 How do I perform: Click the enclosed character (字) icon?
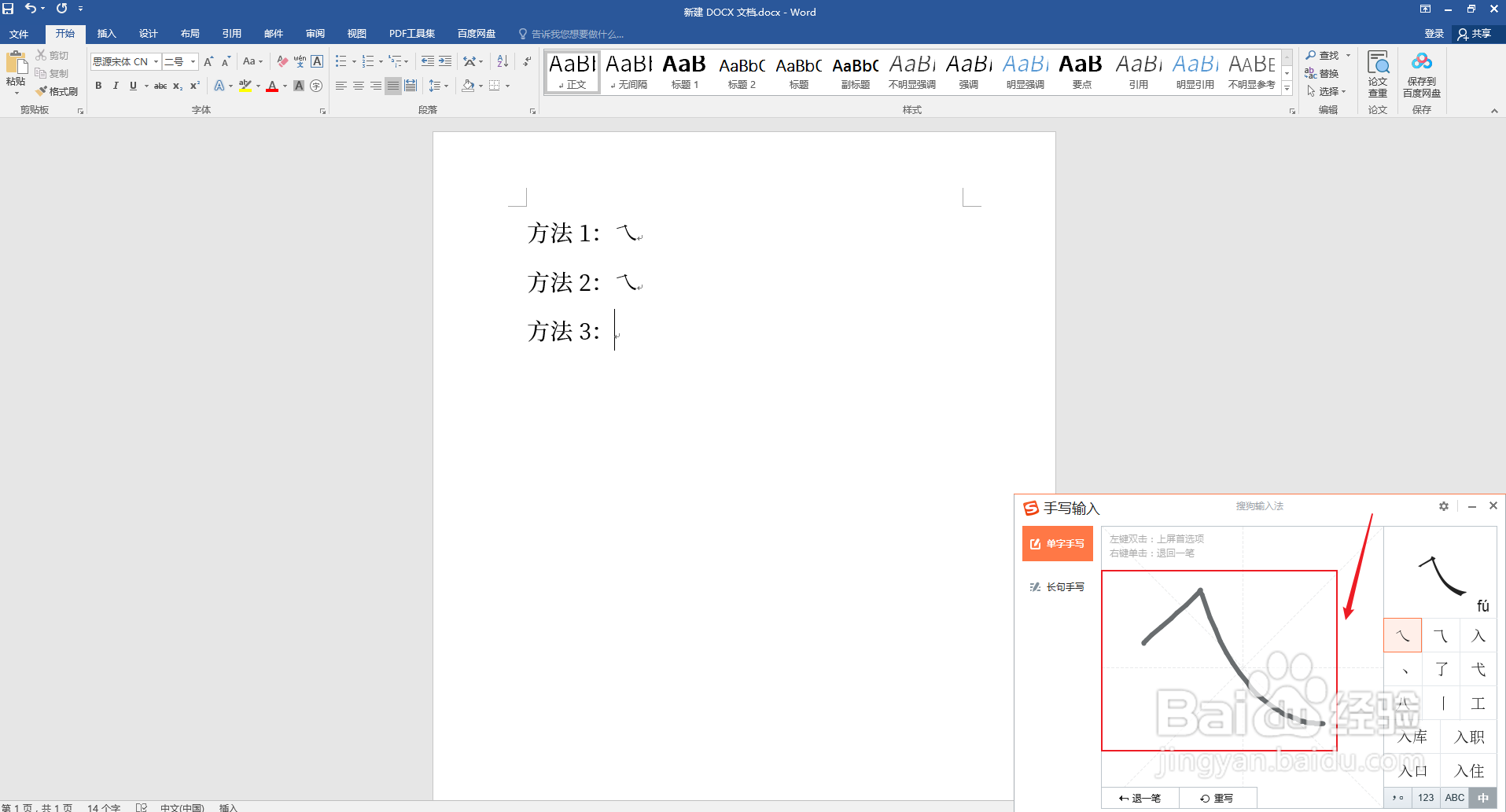point(316,86)
